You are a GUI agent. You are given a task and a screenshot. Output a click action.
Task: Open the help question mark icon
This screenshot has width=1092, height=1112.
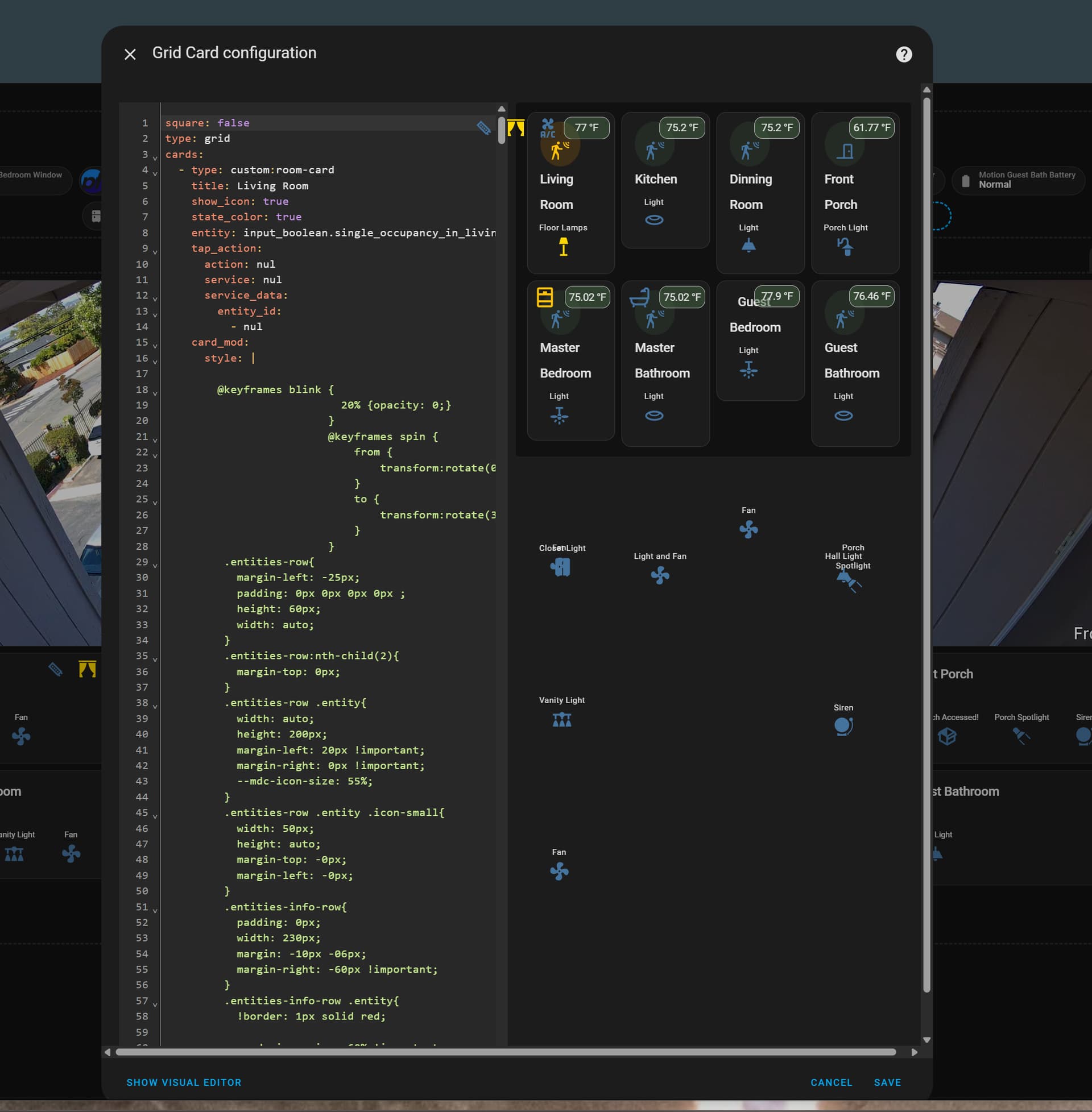(903, 54)
